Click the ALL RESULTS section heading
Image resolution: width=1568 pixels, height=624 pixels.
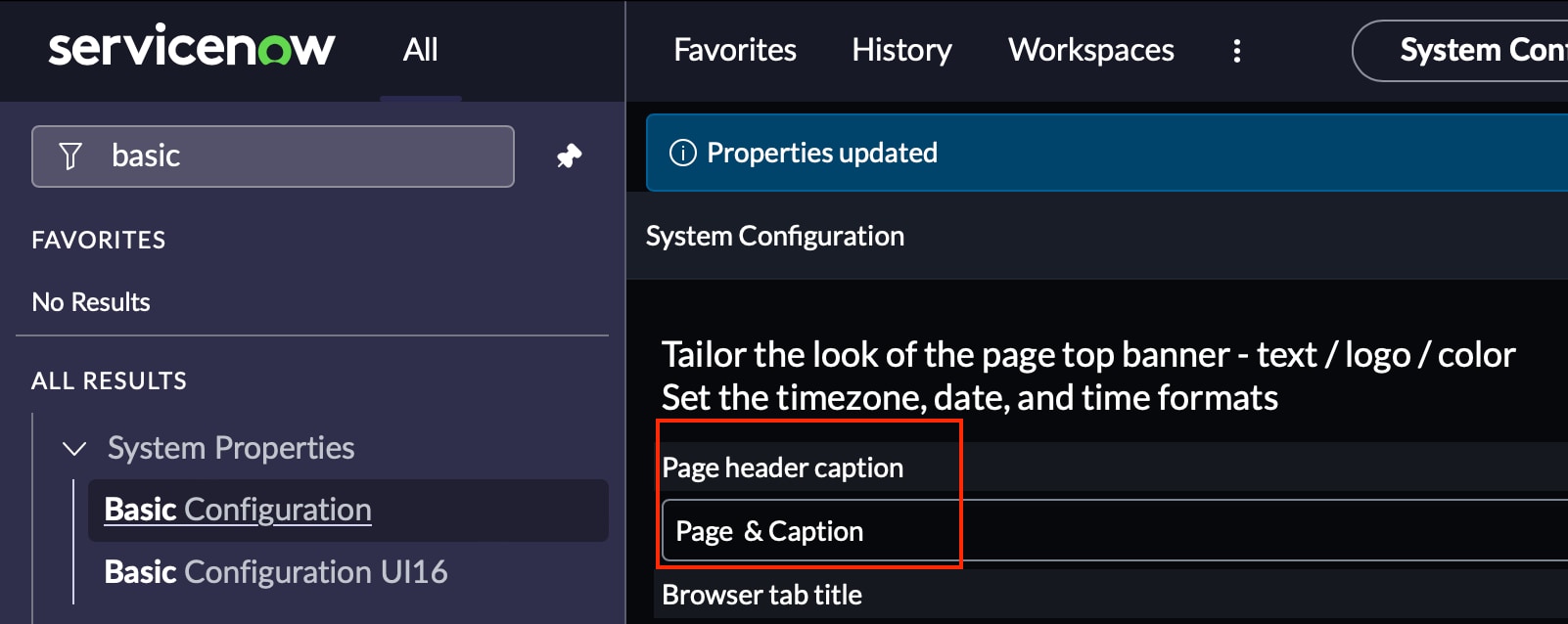pos(109,381)
